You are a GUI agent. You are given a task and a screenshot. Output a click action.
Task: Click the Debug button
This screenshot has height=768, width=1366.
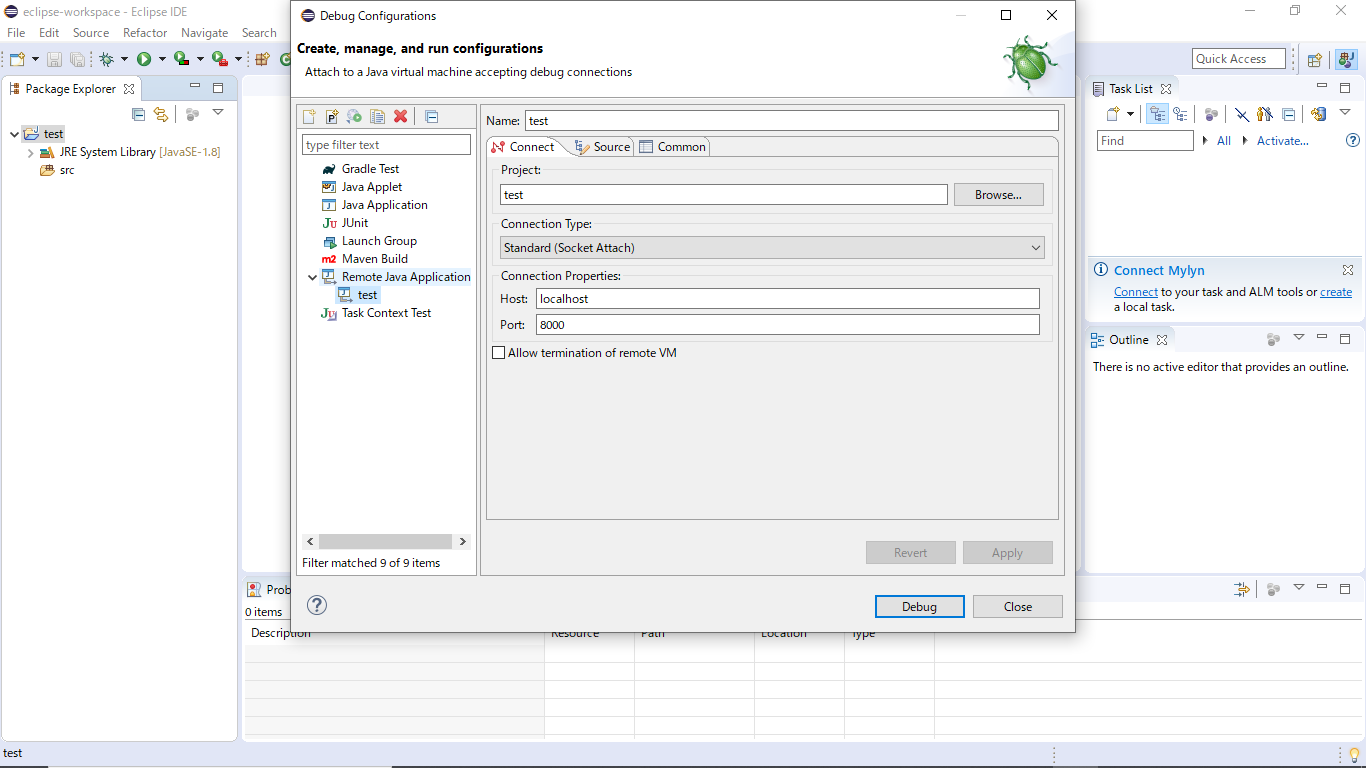[x=919, y=607]
